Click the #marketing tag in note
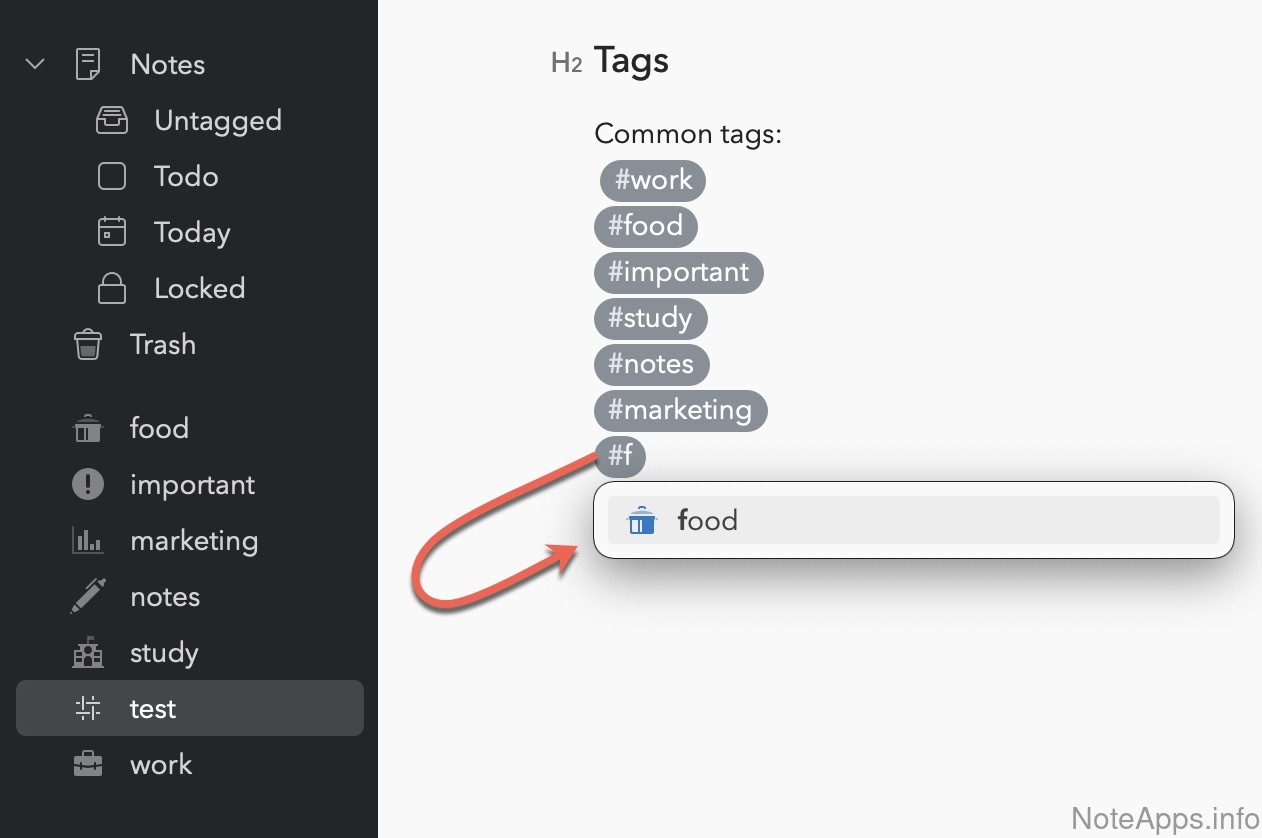The width and height of the screenshot is (1262, 838). [680, 410]
